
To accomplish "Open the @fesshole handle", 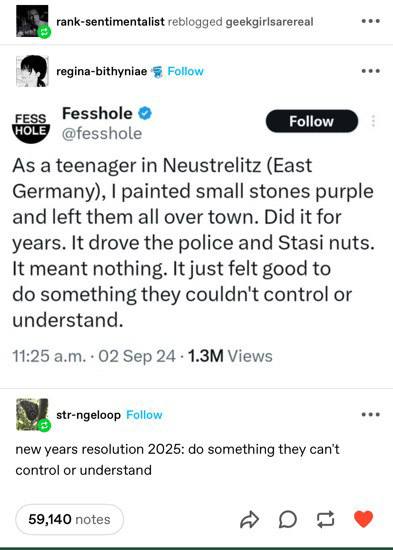I will coord(102,133).
